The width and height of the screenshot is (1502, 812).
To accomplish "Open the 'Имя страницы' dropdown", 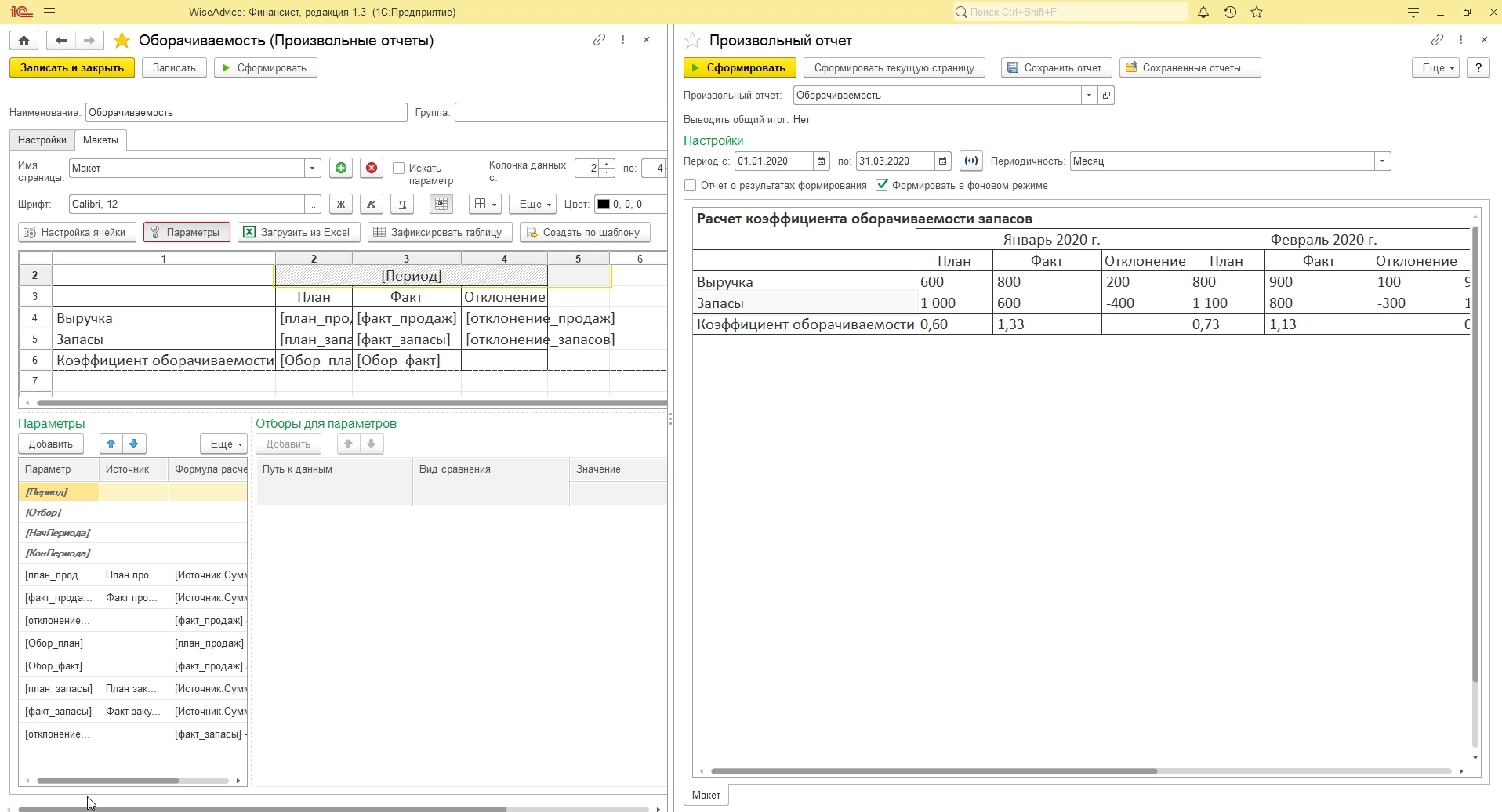I will 312,169.
